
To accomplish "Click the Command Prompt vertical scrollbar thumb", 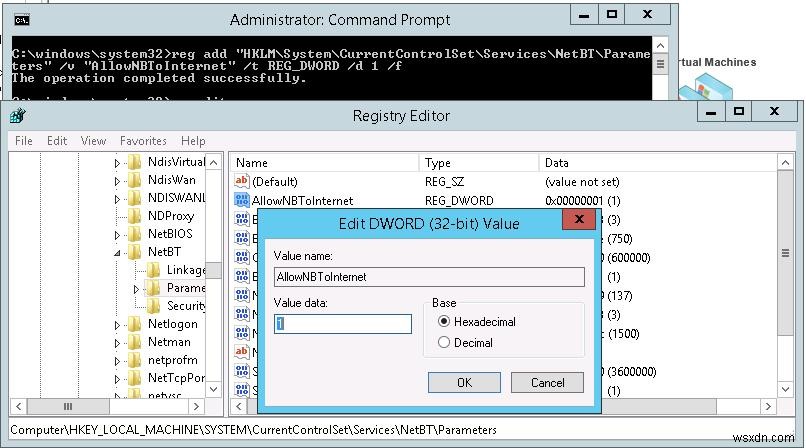I will (660, 64).
